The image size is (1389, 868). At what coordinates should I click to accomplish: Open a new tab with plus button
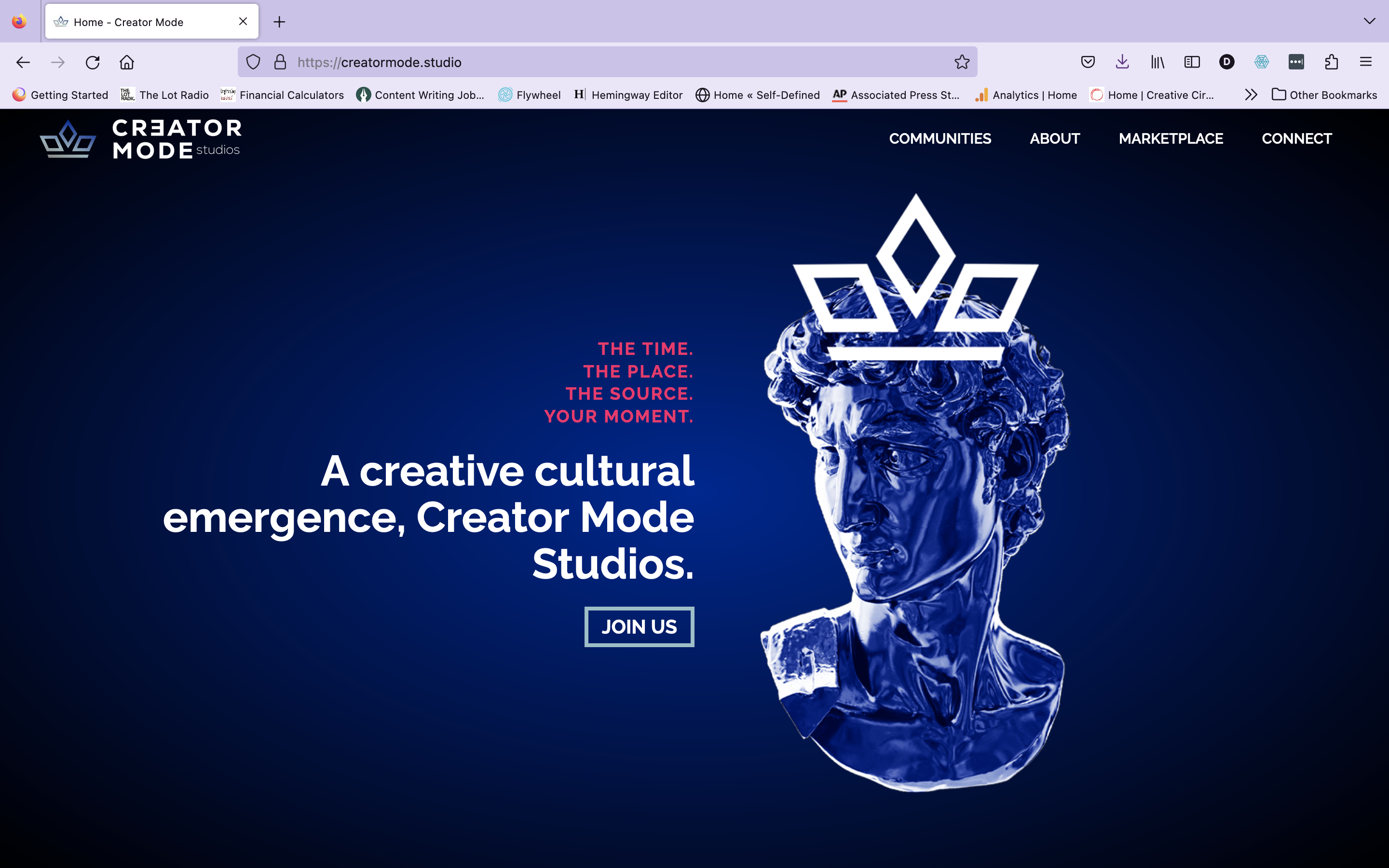coord(279,22)
